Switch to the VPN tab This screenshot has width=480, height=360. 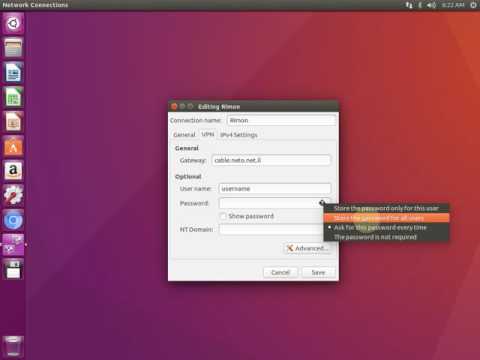(x=208, y=134)
